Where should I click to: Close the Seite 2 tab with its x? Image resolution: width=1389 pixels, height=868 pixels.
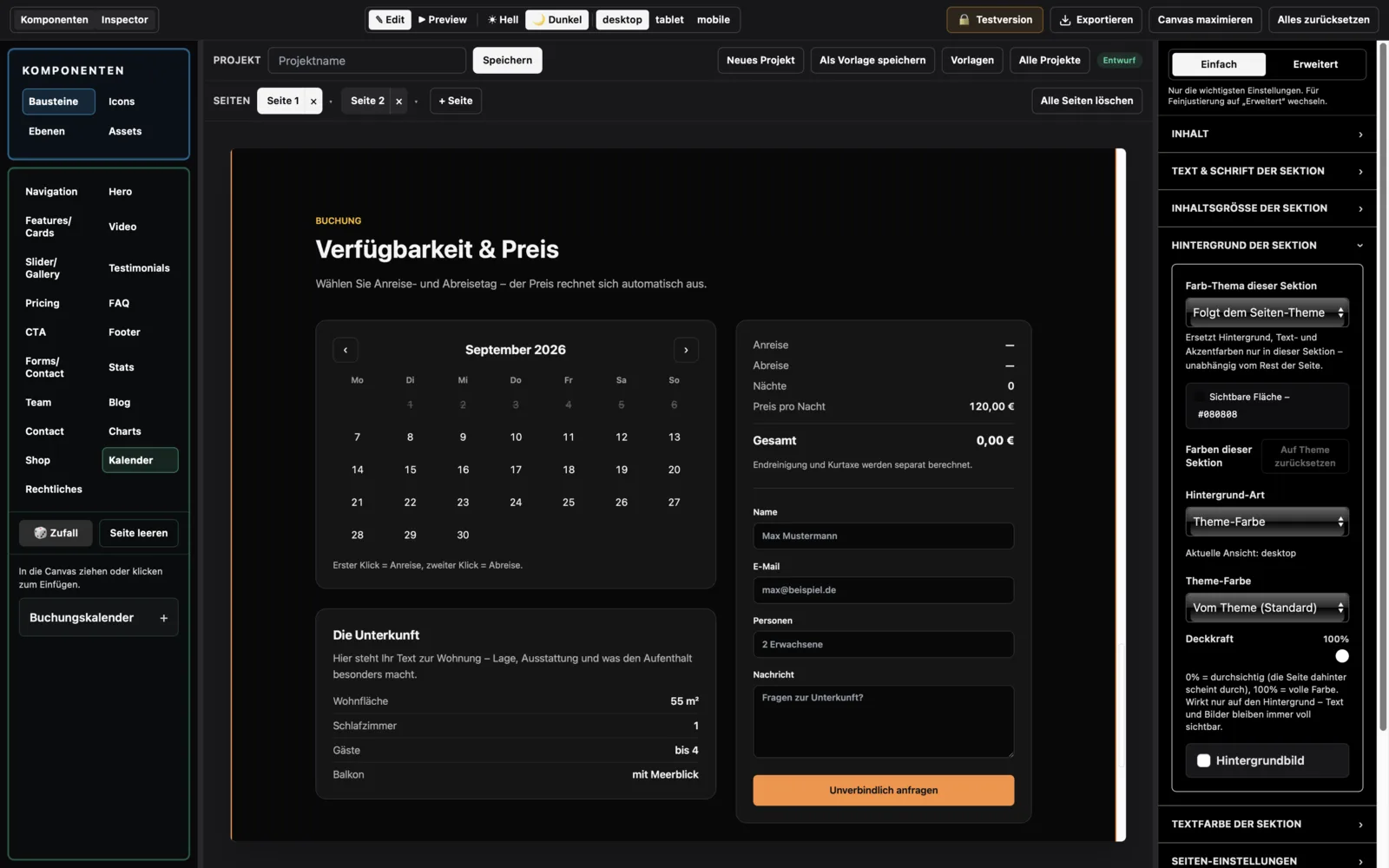[x=398, y=102]
